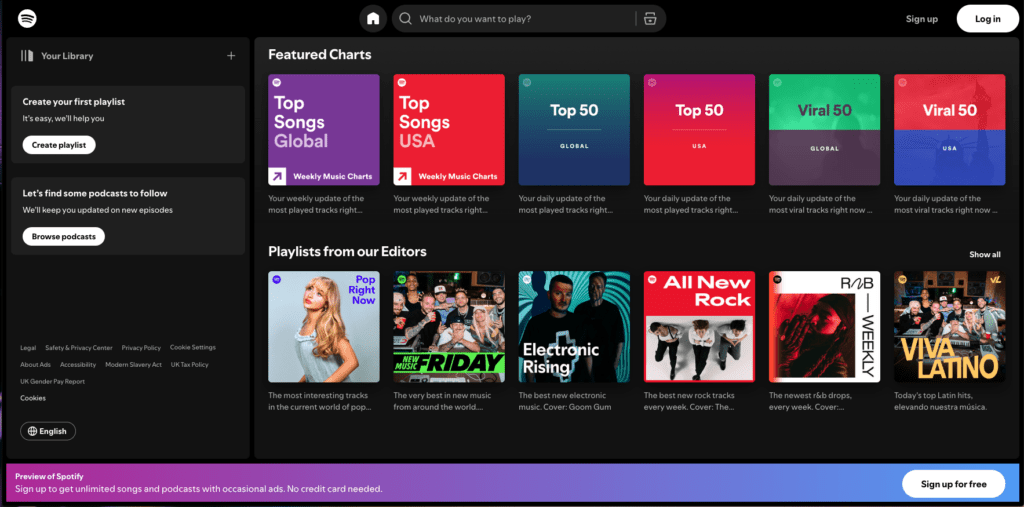Click the globe icon for language
This screenshot has width=1024, height=507.
(x=33, y=431)
